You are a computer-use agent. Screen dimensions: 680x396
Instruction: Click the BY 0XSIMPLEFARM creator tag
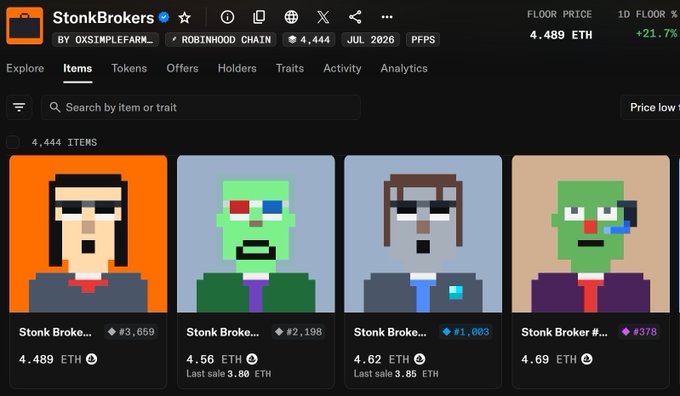105,39
